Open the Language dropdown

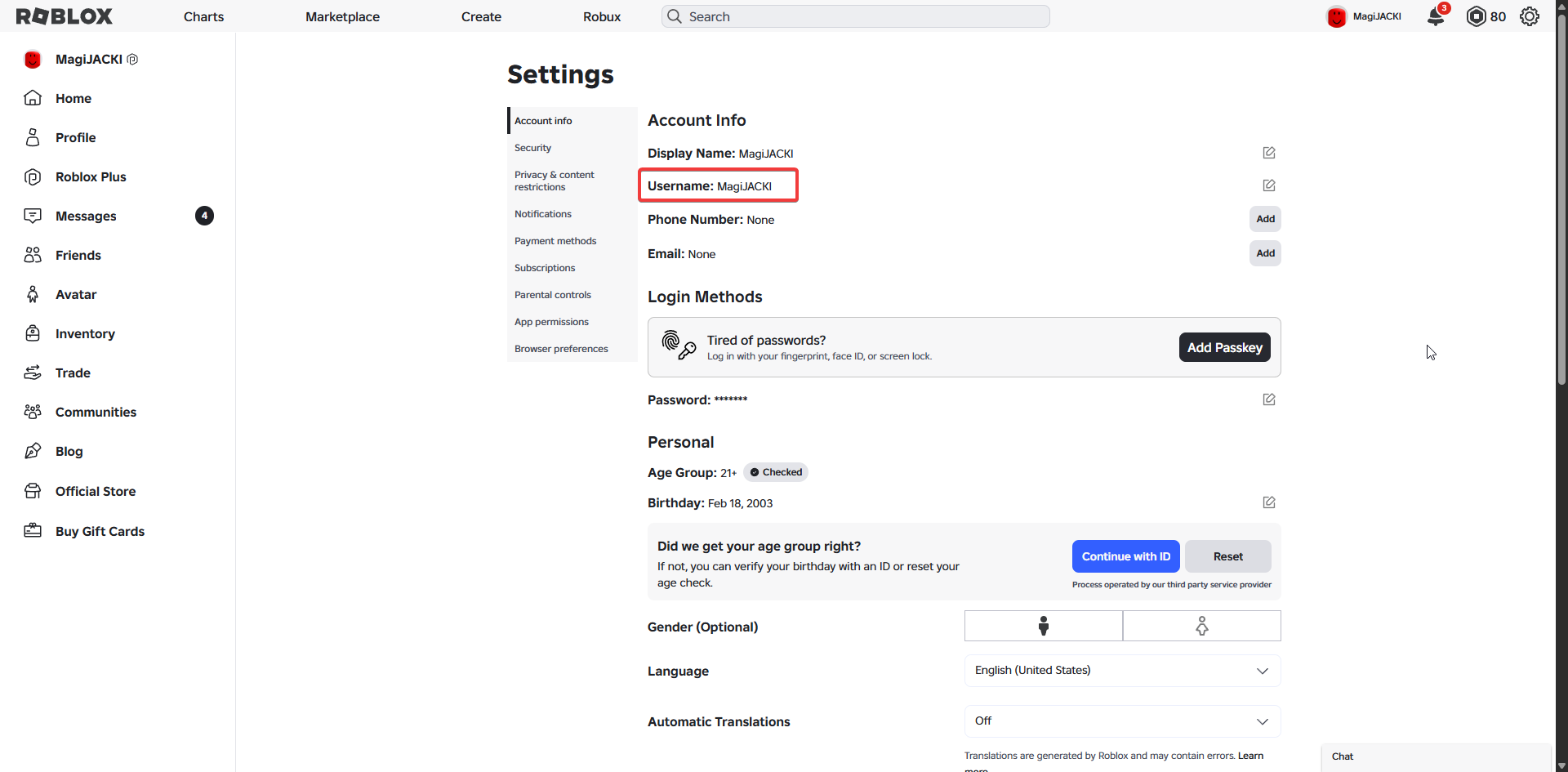[x=1123, y=671]
